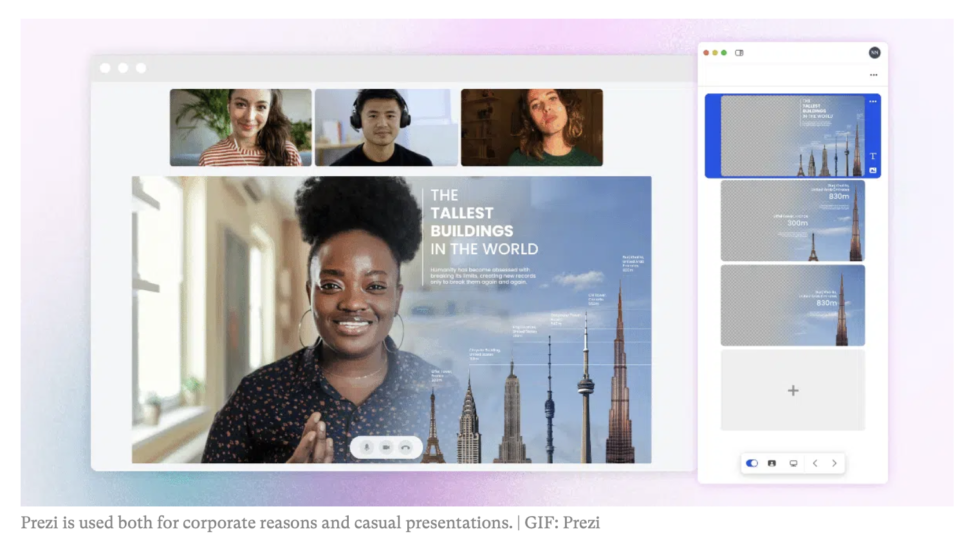
Task: Switch off the blue toggle in bottom toolbar
Action: 752,463
